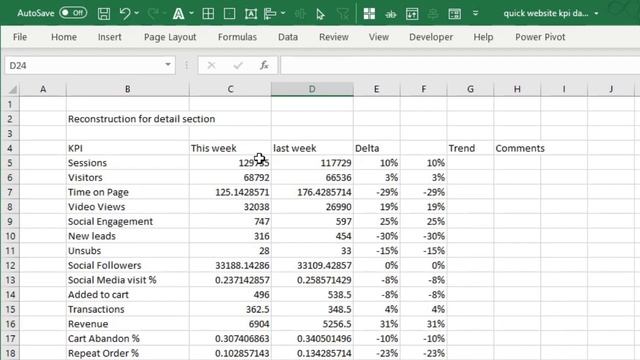The width and height of the screenshot is (640, 360).
Task: Apply strikethrough using the ab icon
Action: 391,14
